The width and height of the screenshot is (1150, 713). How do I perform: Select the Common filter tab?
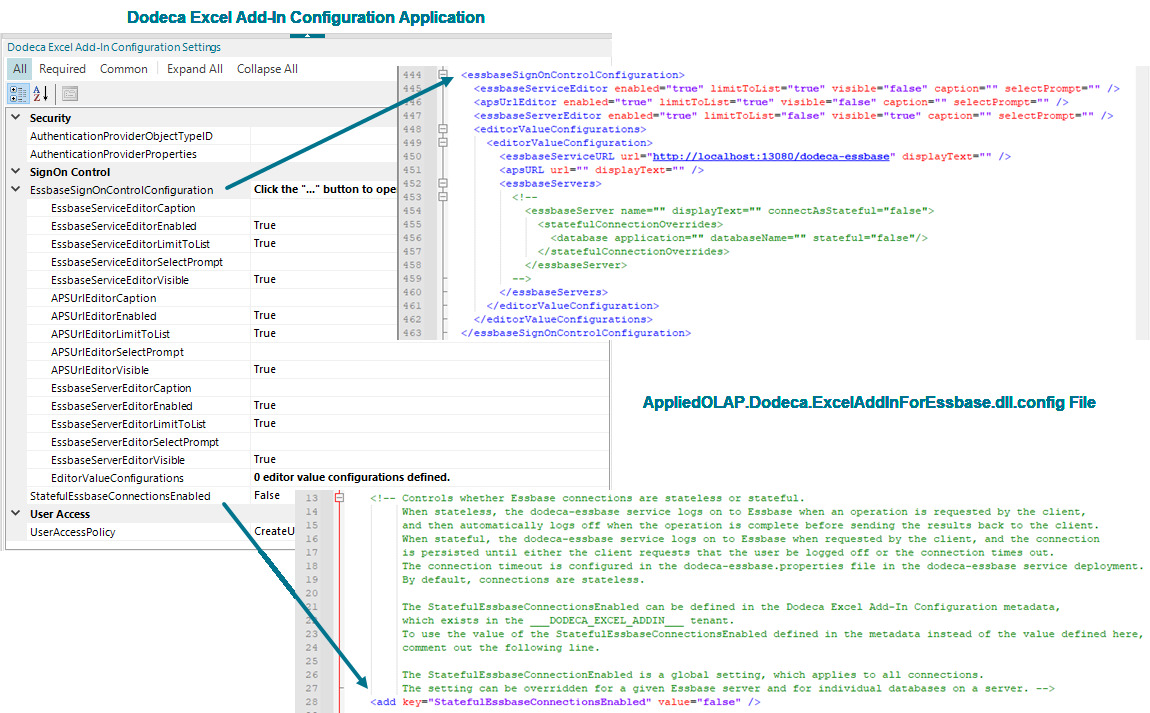pos(124,69)
